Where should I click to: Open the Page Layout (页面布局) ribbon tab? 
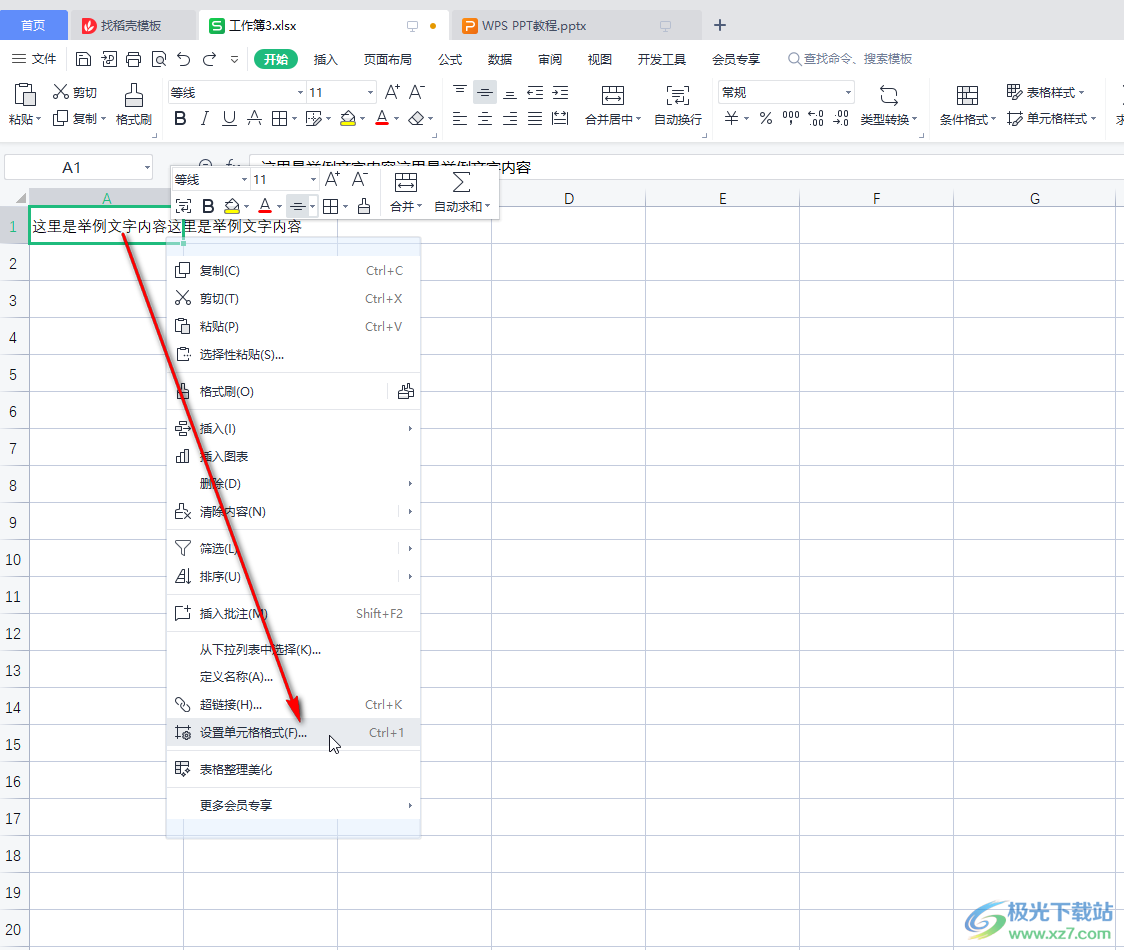(388, 60)
